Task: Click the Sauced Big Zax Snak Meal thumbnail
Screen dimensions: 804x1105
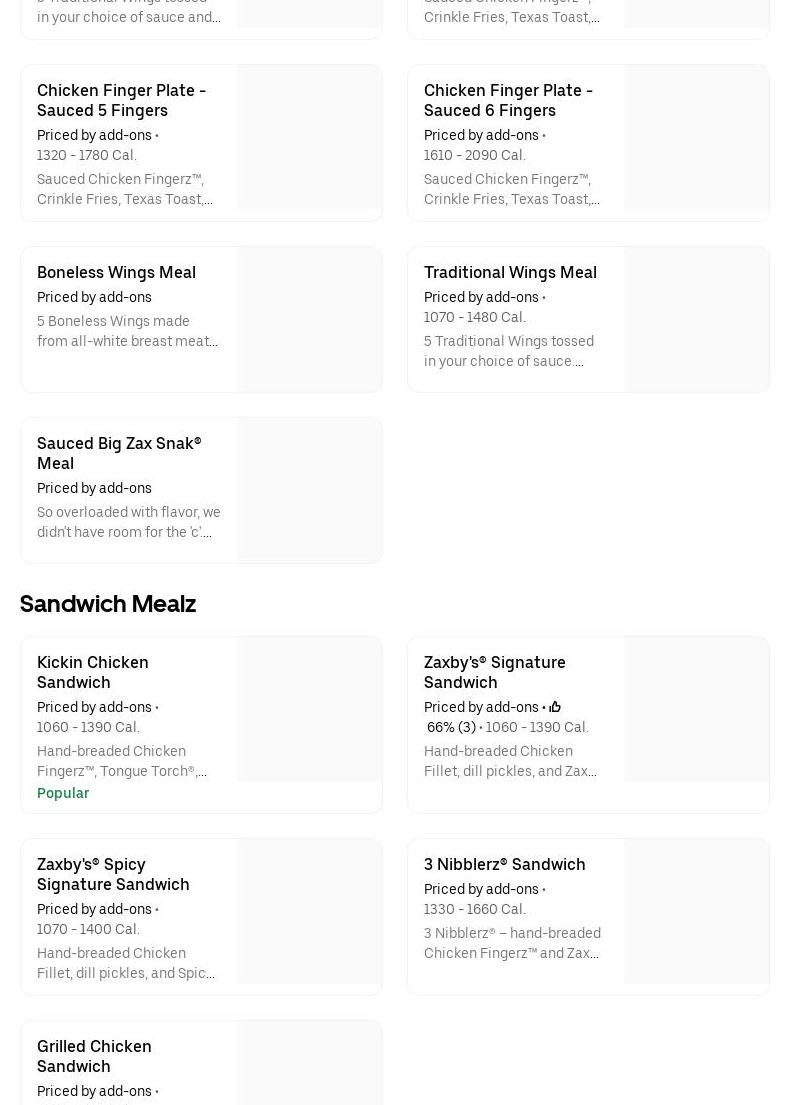Action: coord(309,490)
